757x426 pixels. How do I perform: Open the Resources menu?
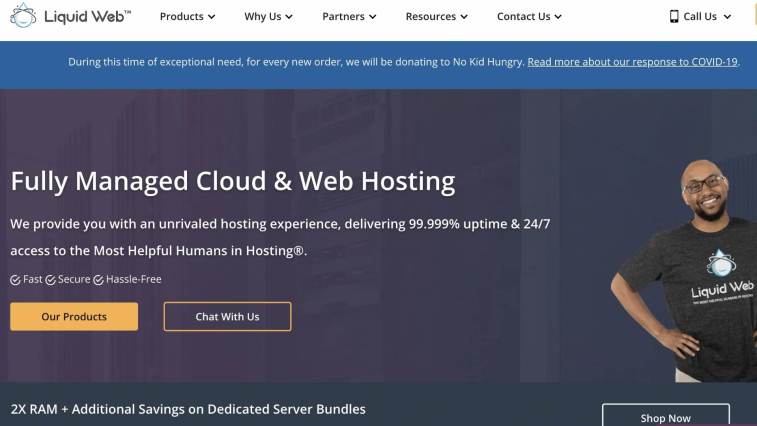436,16
